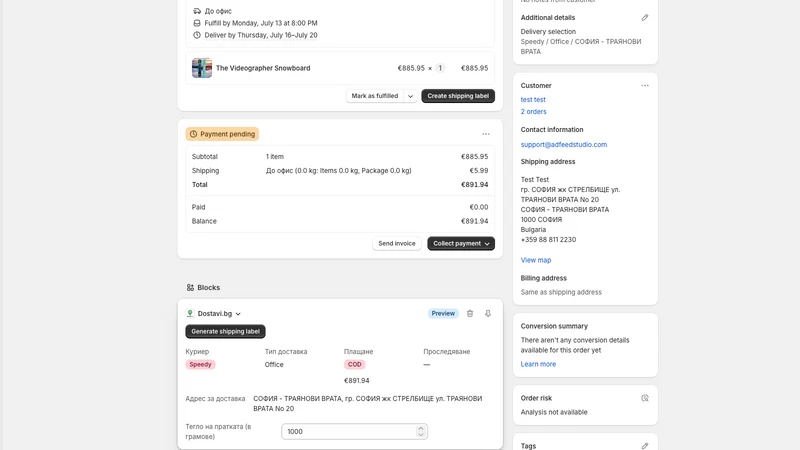Viewport: 800px width, 450px height.
Task: Click Learn more in Conversion summary
Action: pyautogui.click(x=538, y=364)
